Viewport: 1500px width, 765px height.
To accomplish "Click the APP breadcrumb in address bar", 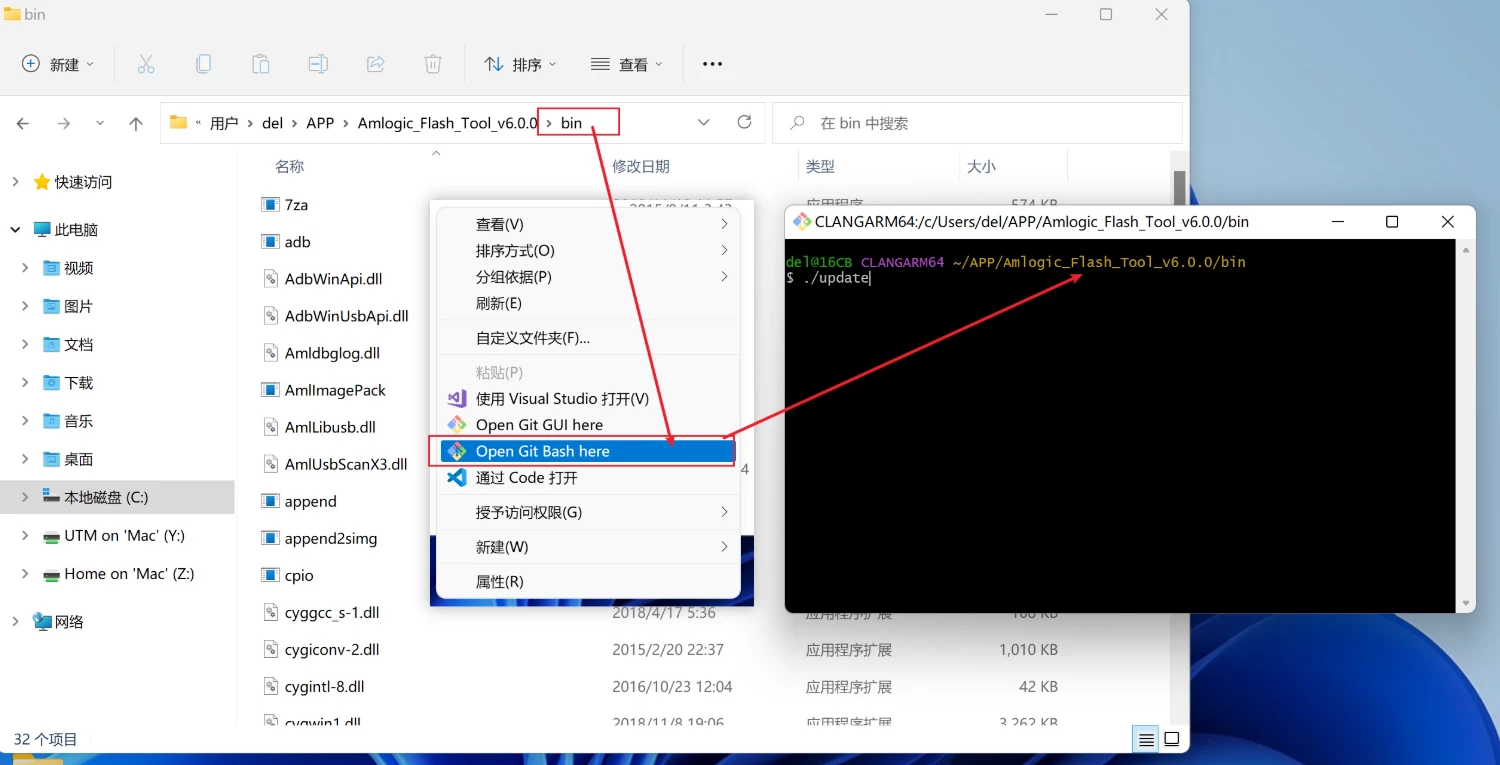I will click(x=320, y=123).
